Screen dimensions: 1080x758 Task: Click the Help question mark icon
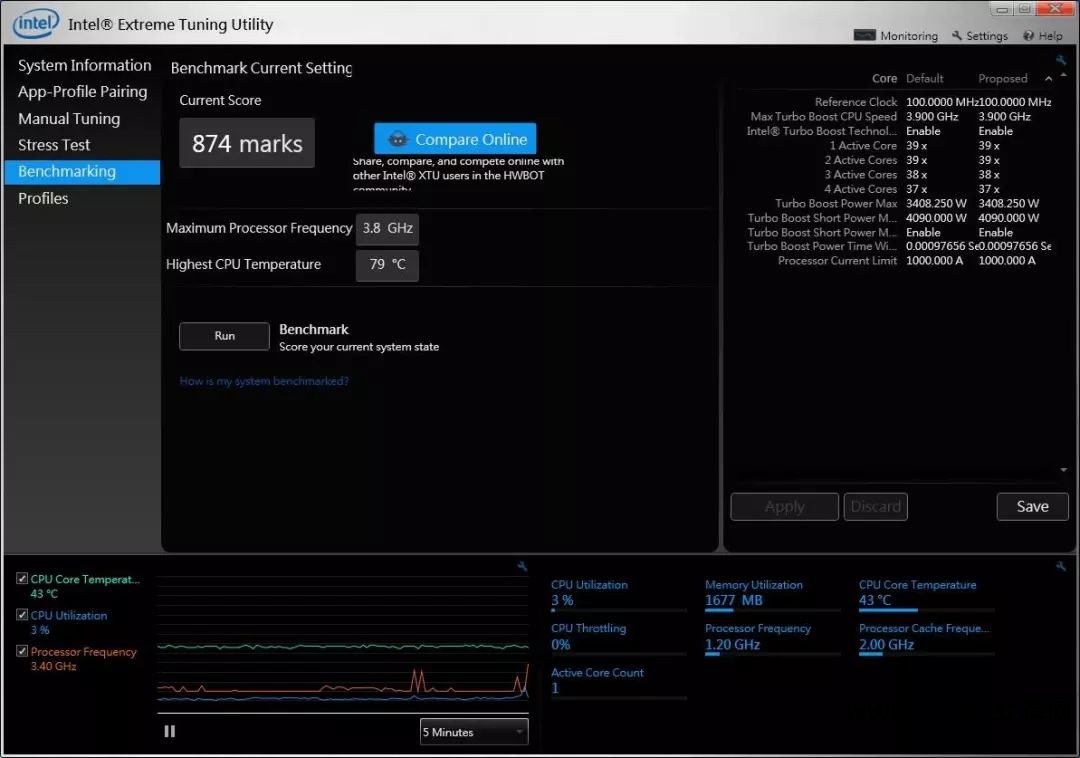pos(1028,36)
